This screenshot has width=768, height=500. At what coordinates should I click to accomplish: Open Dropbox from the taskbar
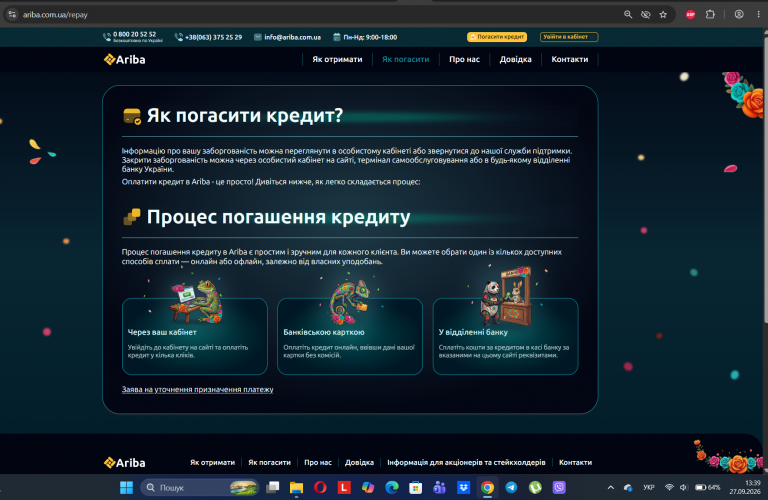463,488
